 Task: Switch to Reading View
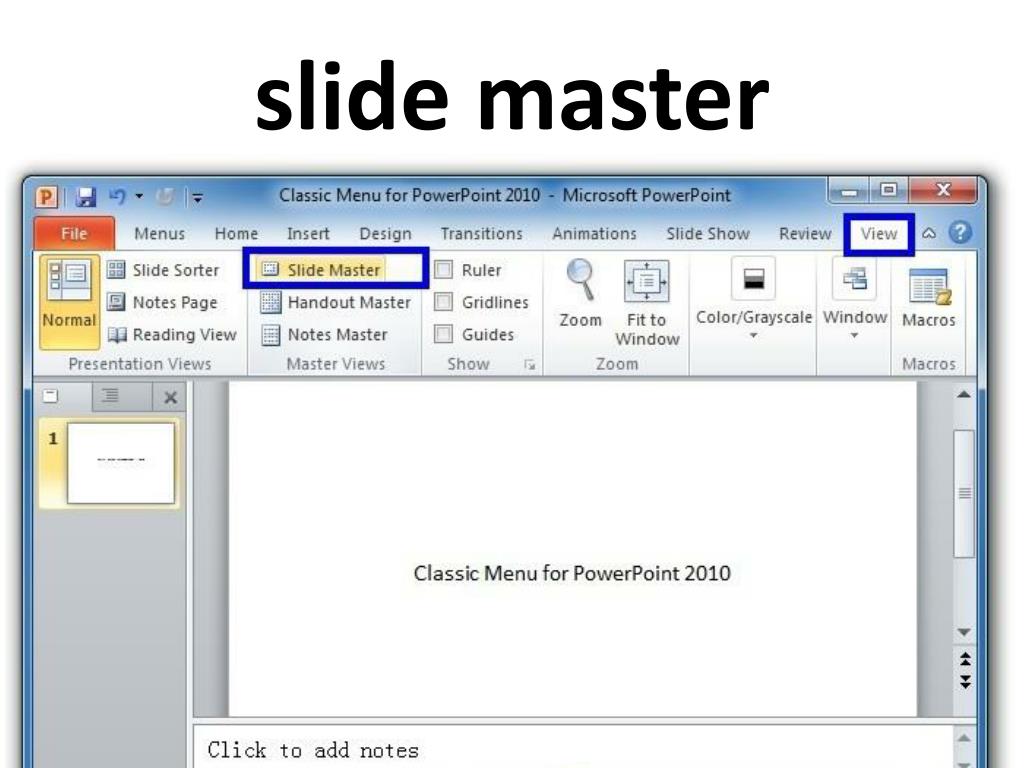(172, 334)
